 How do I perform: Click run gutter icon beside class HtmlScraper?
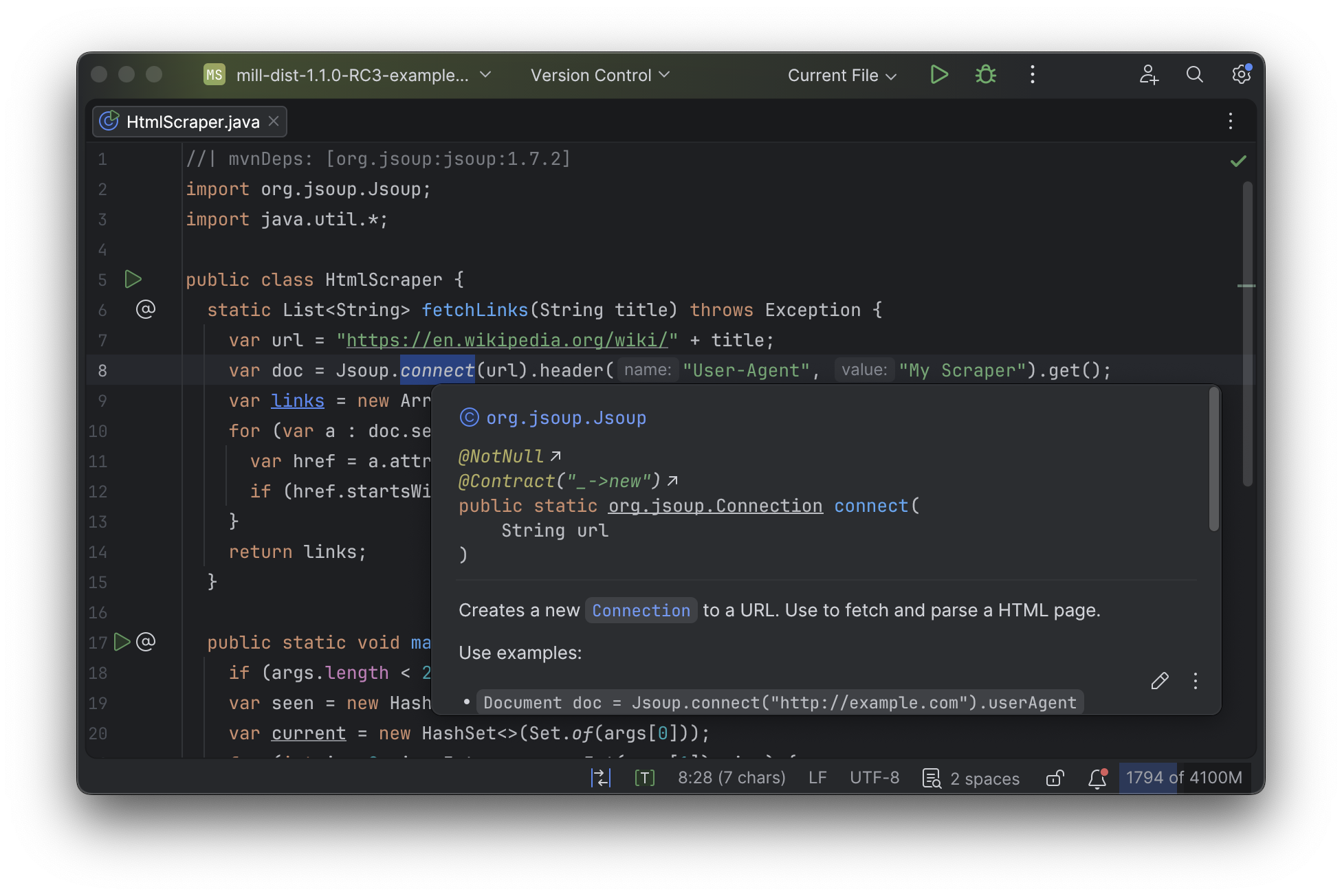(x=133, y=279)
